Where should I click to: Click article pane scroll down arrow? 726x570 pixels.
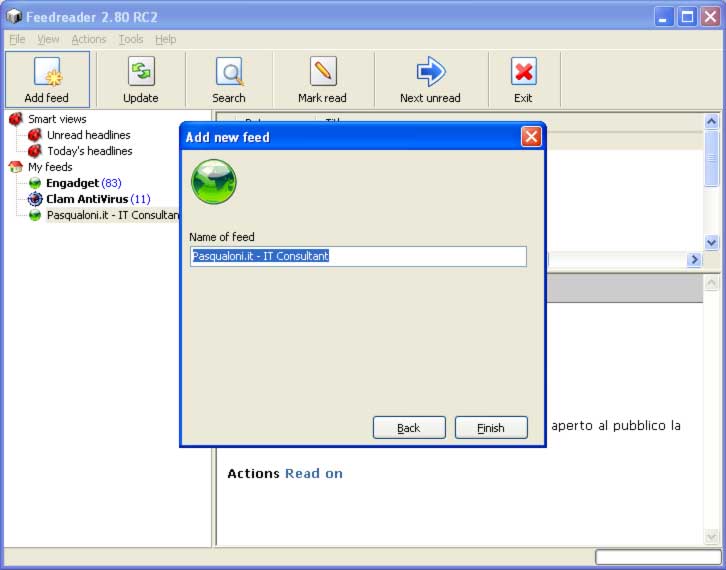pos(711,536)
